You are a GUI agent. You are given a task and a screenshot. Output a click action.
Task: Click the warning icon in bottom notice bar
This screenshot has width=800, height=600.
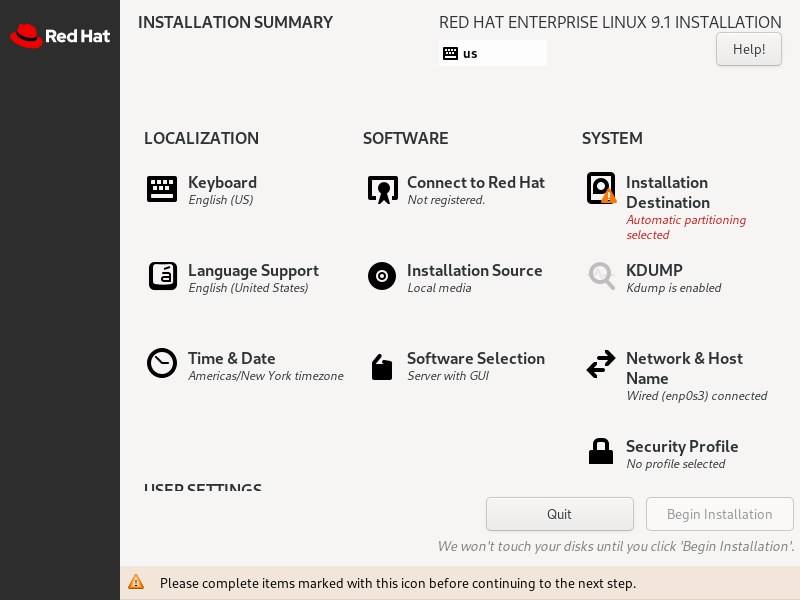click(136, 582)
